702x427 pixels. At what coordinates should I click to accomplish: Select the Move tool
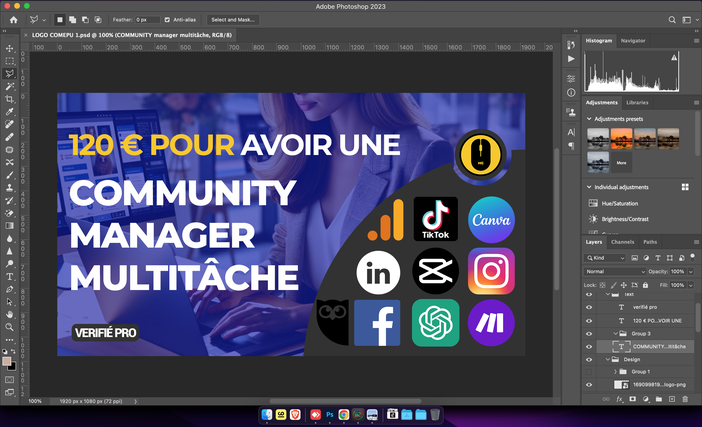(9, 48)
